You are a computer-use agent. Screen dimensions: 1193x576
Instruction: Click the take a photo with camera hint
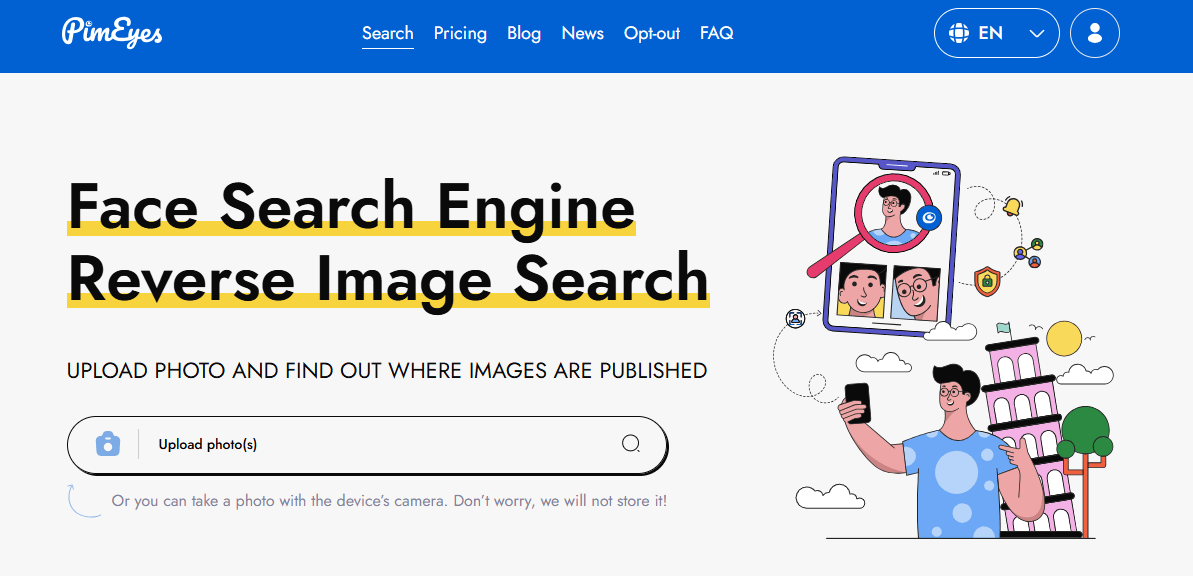click(x=388, y=501)
